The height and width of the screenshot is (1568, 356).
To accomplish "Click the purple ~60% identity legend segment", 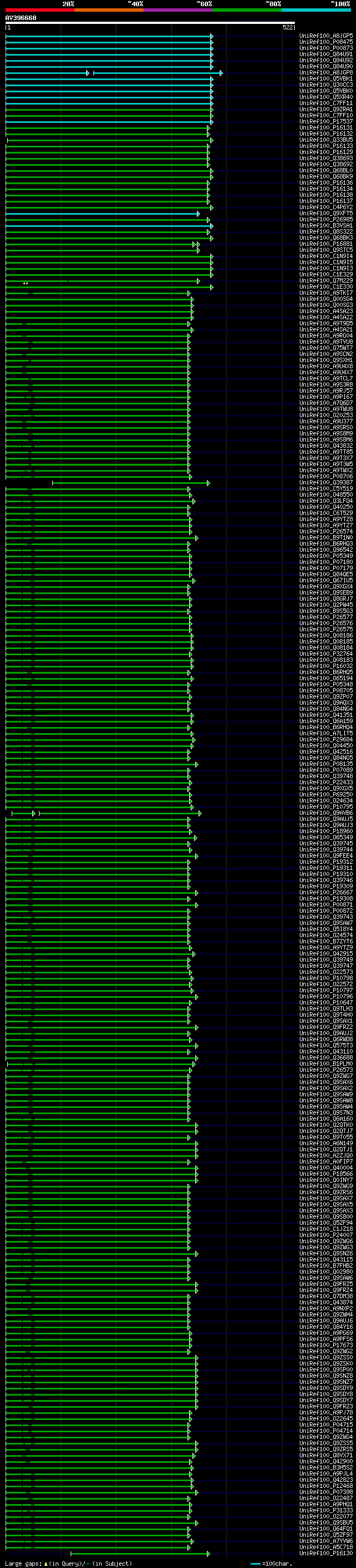I will coord(179,10).
